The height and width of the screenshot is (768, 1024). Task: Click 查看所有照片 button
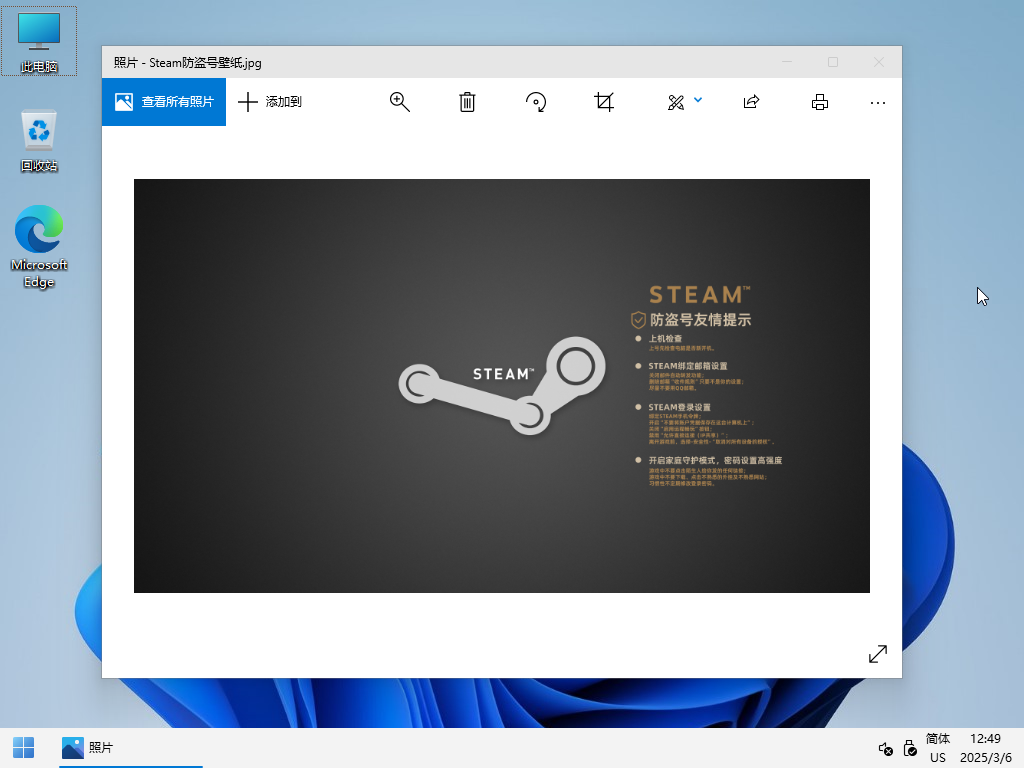(x=164, y=102)
